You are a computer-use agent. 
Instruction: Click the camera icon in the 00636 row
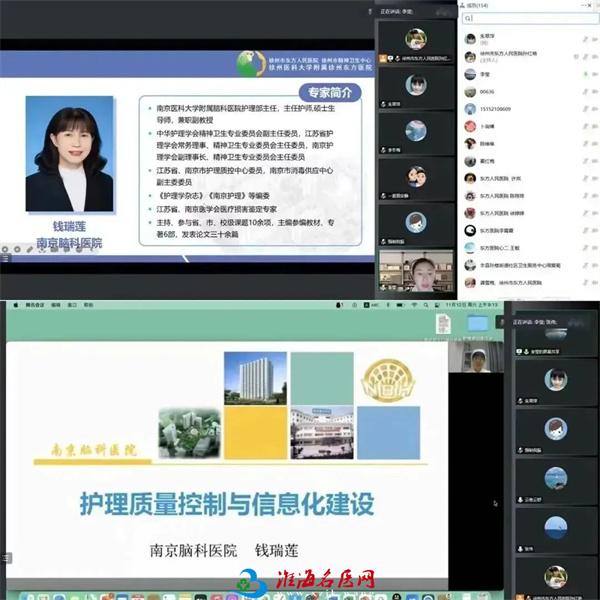coord(595,92)
